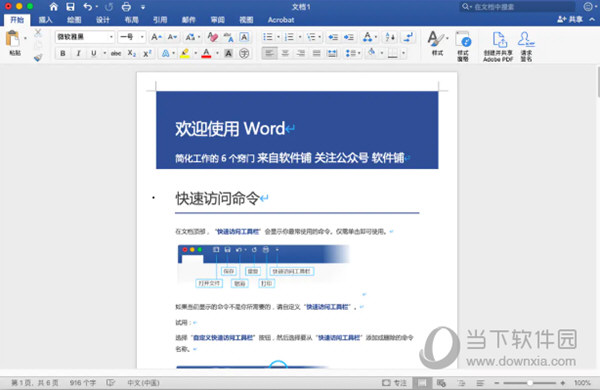Adjust the zoom slider handle
This screenshot has height=390, width=600.
coord(530,383)
